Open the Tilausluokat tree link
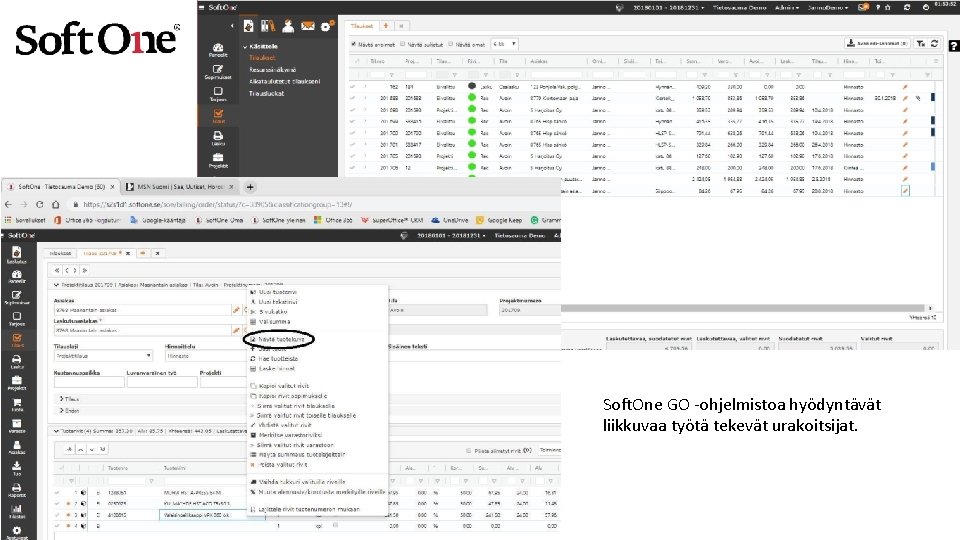Screen dimensions: 960x540 (266, 94)
